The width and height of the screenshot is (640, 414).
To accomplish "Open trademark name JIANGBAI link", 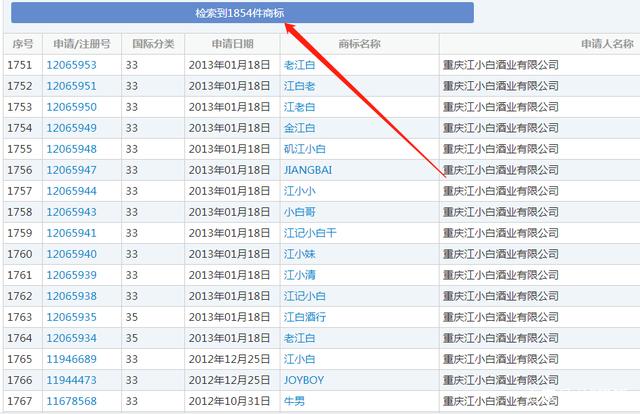I will pos(308,170).
